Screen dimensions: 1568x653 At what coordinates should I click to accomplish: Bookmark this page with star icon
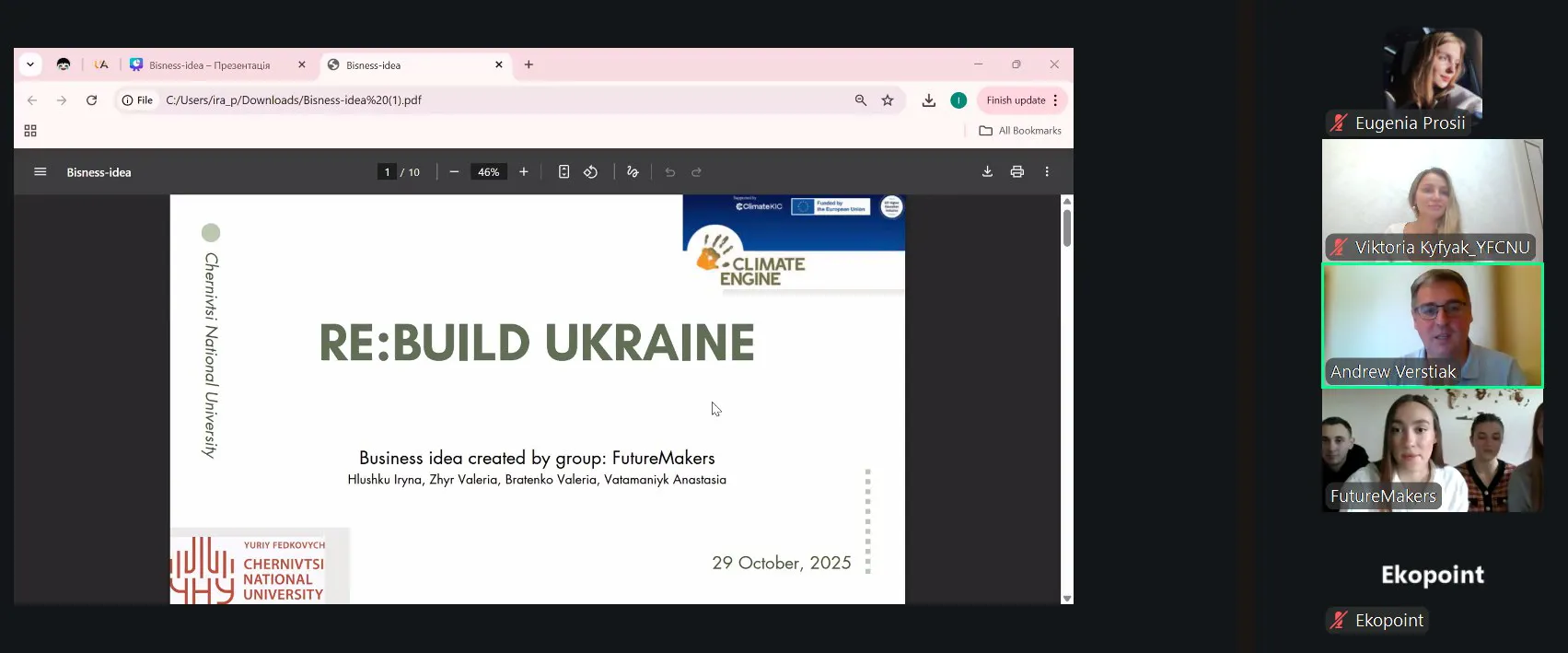(888, 100)
